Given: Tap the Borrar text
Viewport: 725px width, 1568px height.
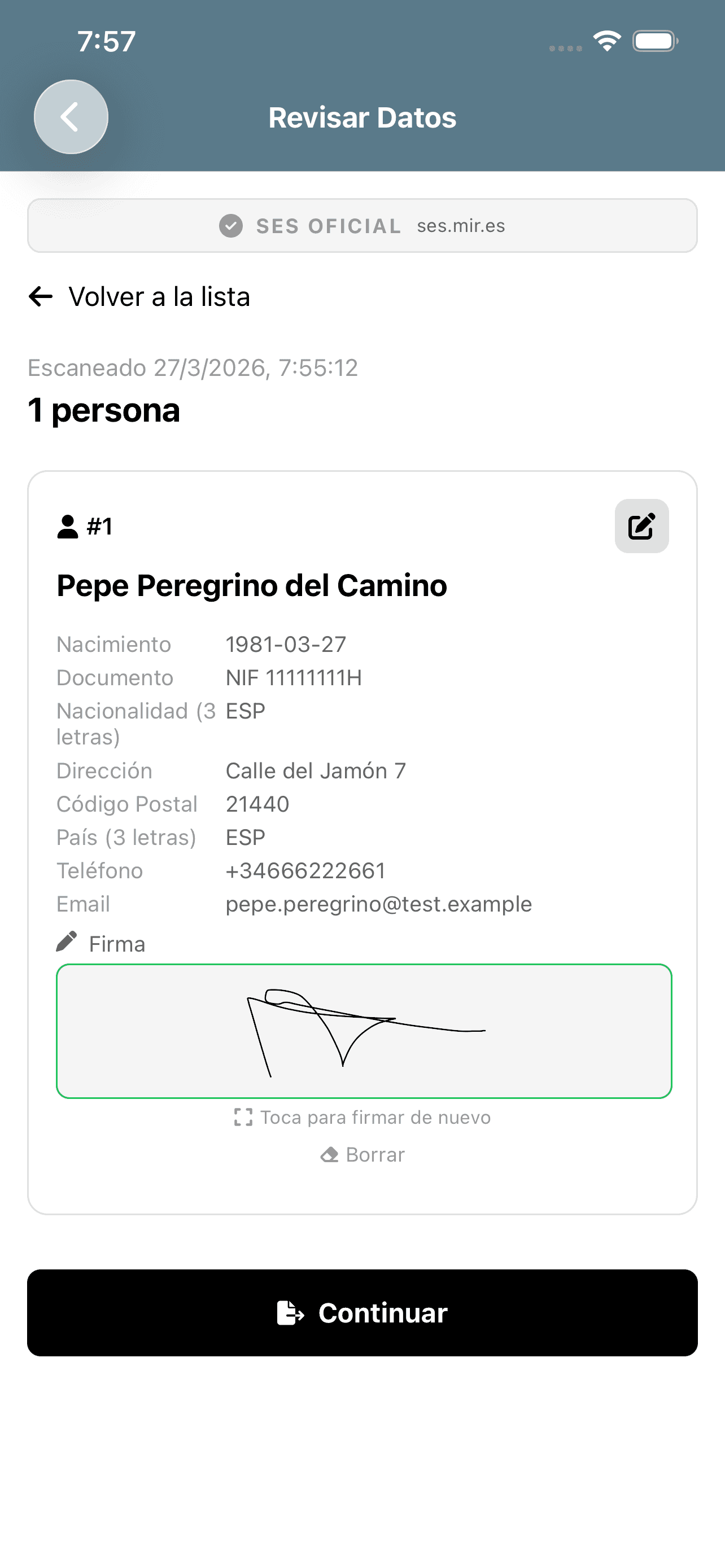Looking at the screenshot, I should (375, 1155).
